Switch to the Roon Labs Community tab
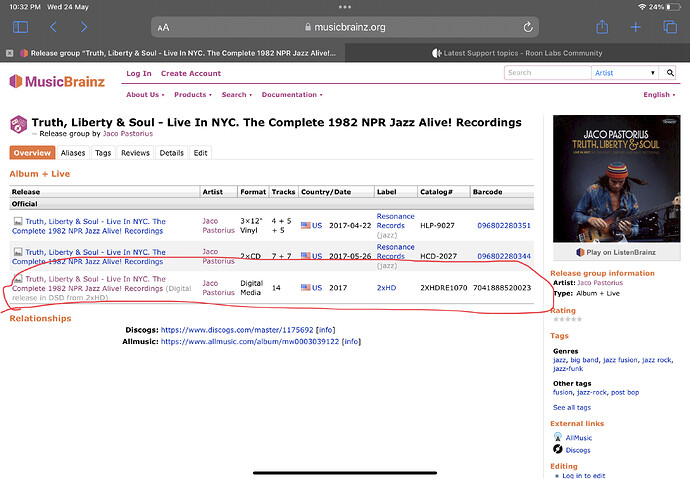 [x=518, y=53]
